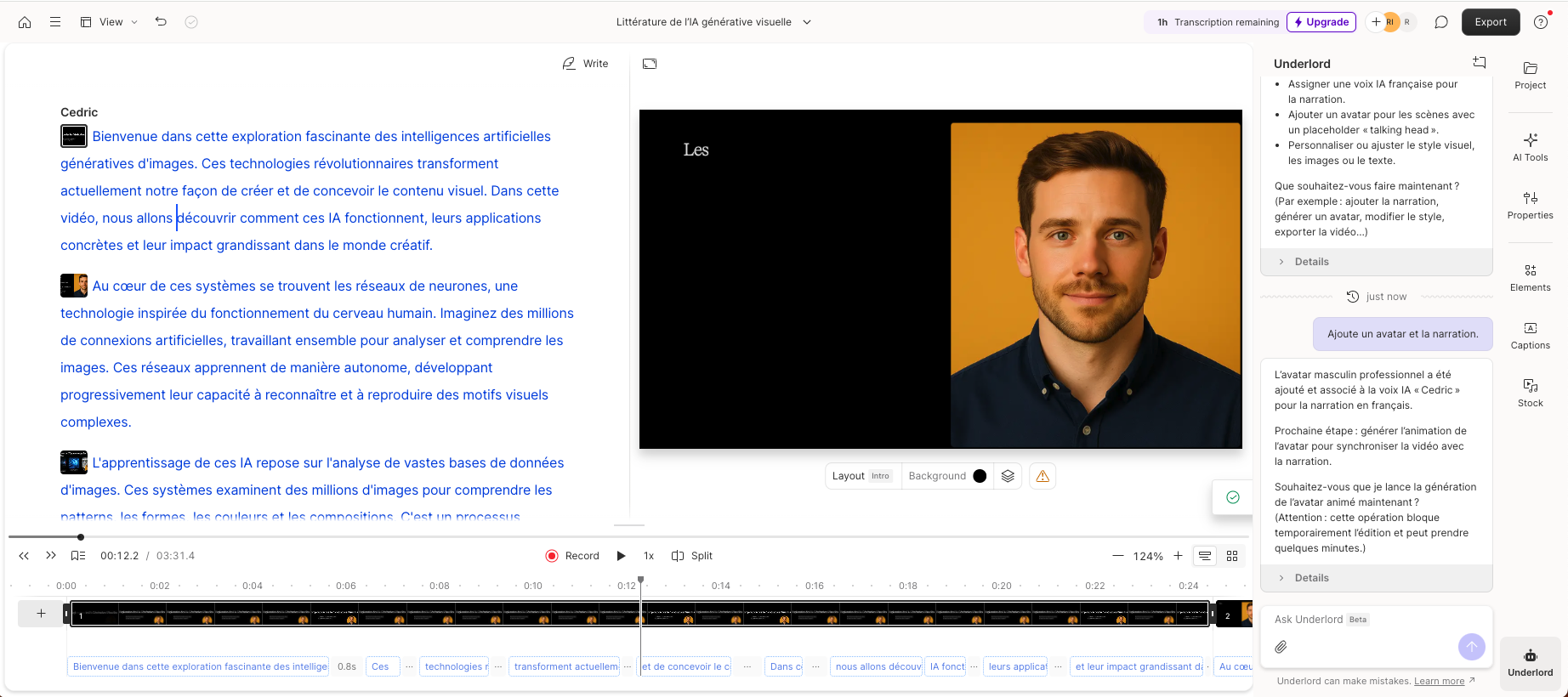Open the AI Tools panel

(x=1530, y=147)
